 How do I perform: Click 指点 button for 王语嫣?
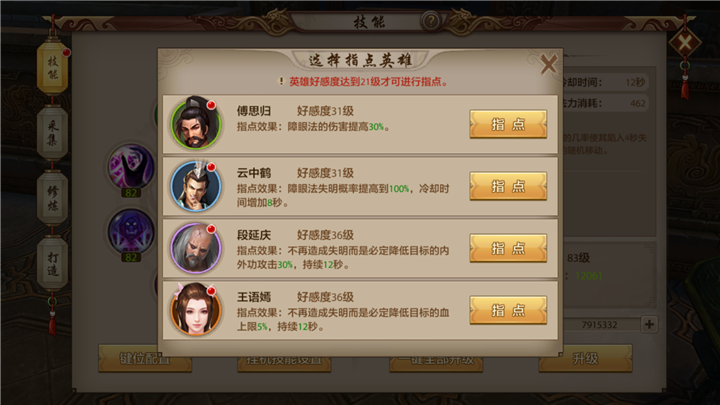[508, 310]
